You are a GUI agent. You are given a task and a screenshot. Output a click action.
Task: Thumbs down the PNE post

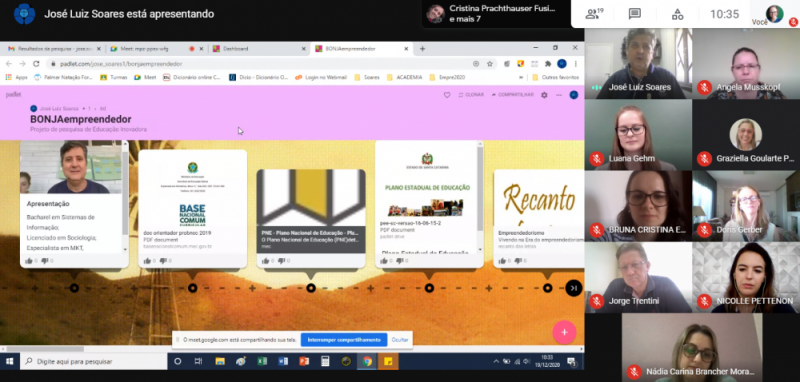(x=282, y=261)
